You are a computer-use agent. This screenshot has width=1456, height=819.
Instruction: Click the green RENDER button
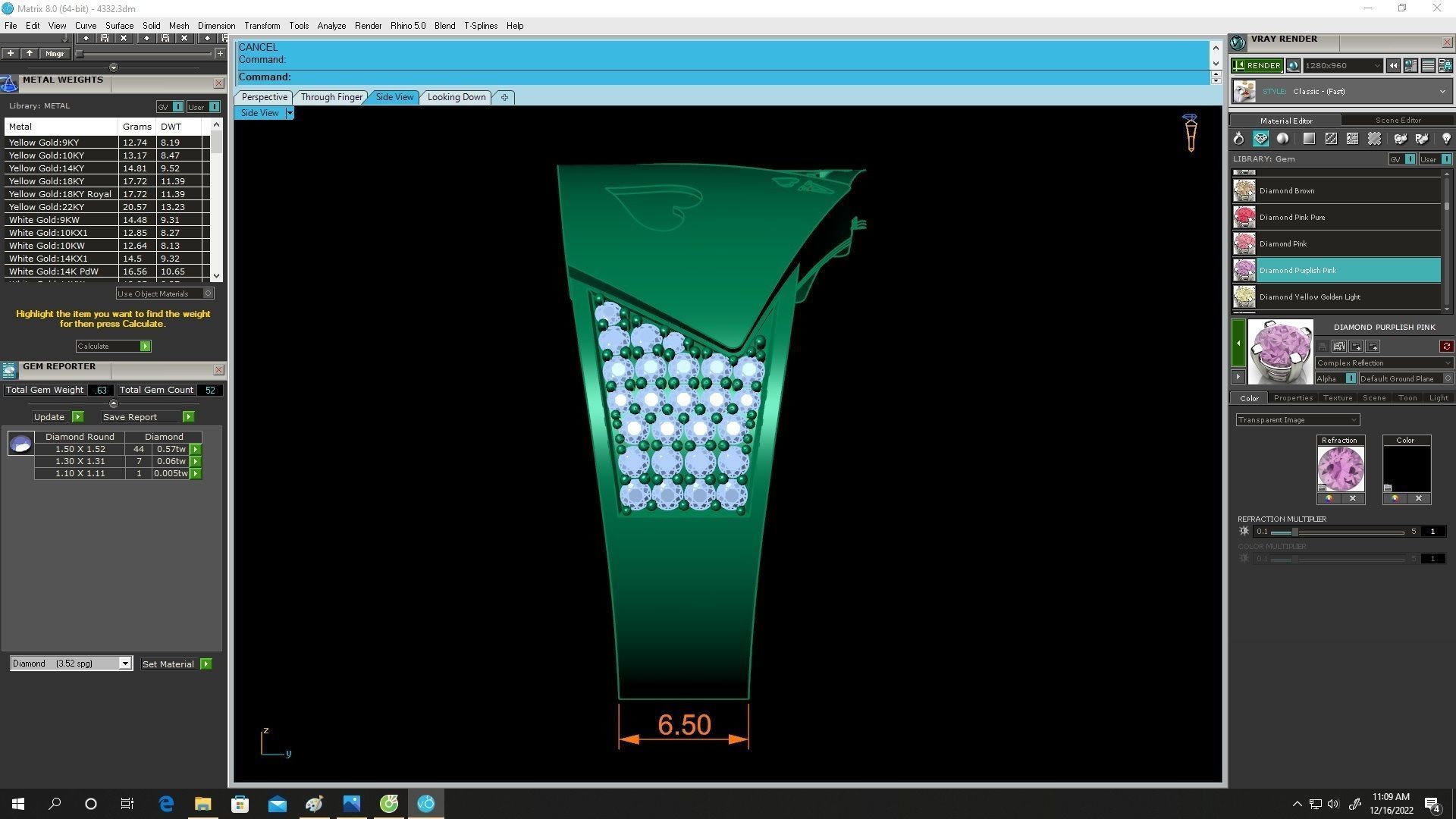tap(1257, 66)
